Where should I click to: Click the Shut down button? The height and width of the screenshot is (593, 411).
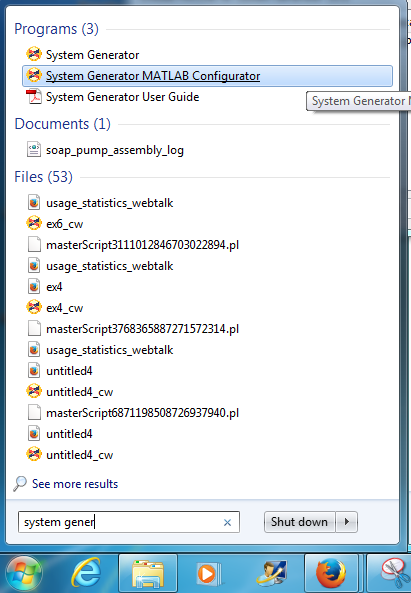[299, 522]
